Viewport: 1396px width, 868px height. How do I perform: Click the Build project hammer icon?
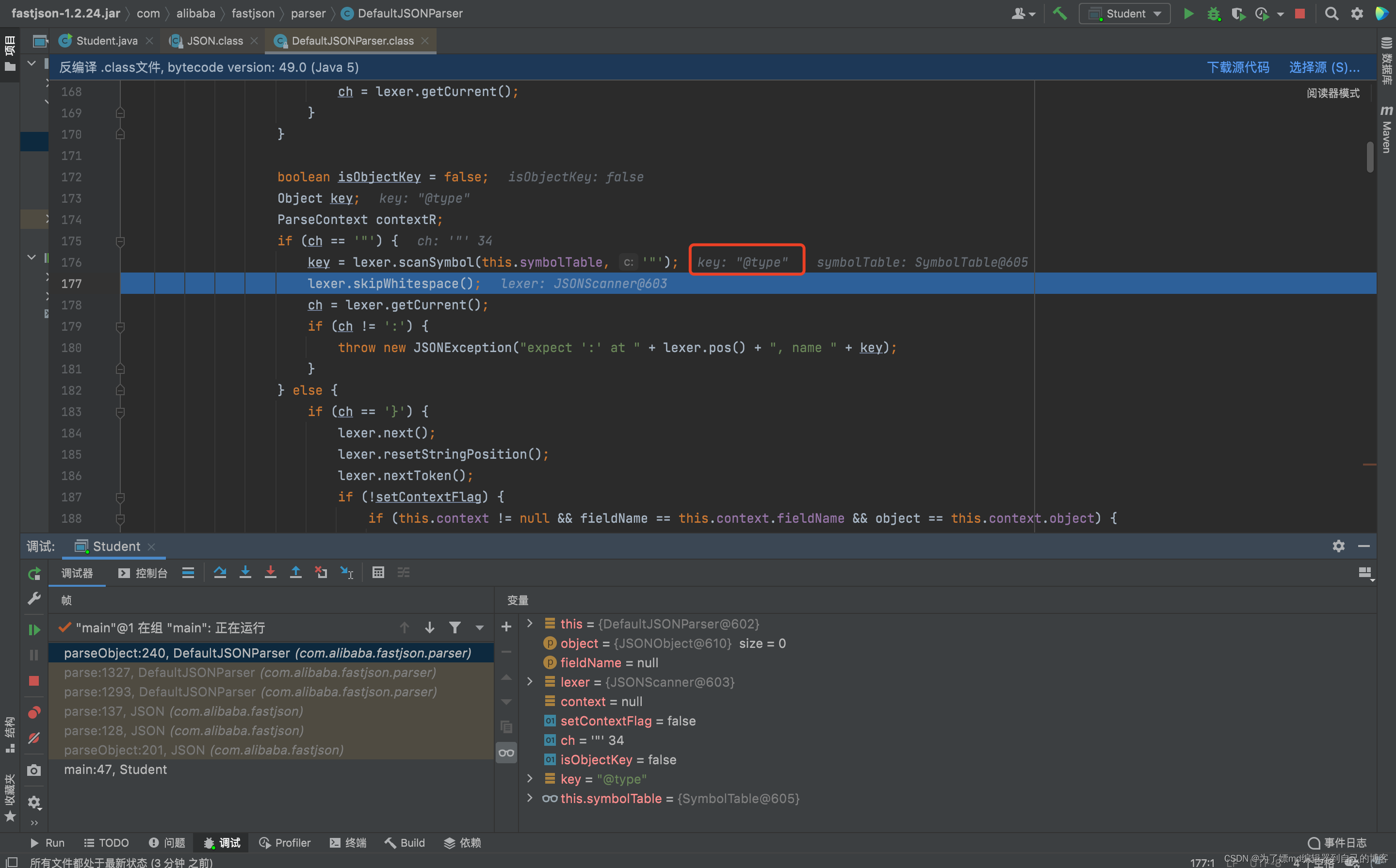1059,13
